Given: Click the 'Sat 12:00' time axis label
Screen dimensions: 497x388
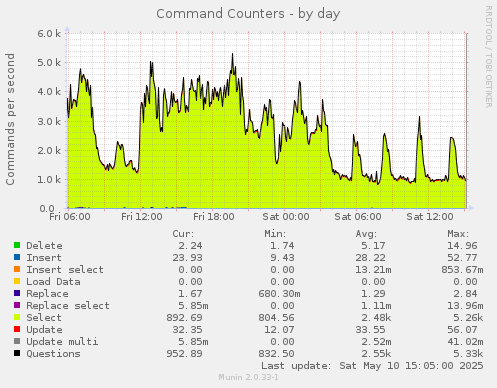Looking at the screenshot, I should tap(430, 217).
